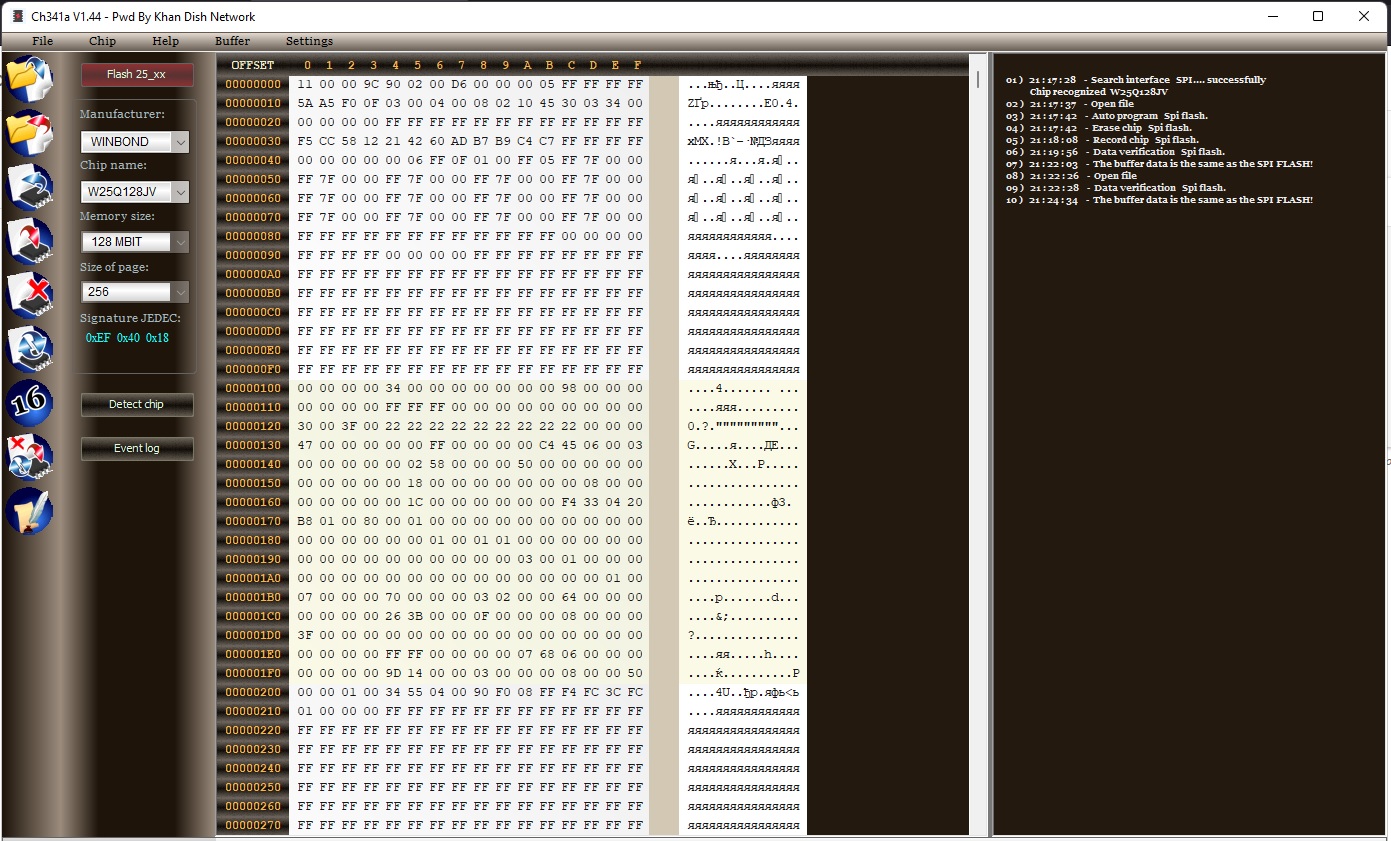Click the auto program chip icon
This screenshot has width=1391, height=841.
[29, 457]
